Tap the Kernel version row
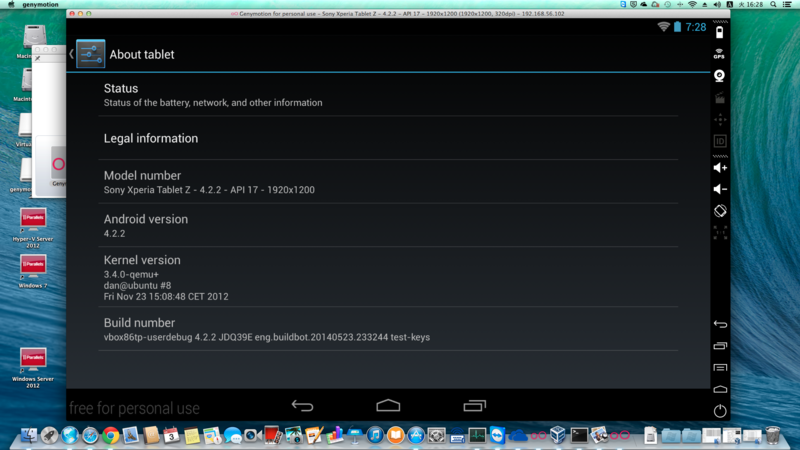Viewport: 800px width, 450px height. click(x=388, y=277)
